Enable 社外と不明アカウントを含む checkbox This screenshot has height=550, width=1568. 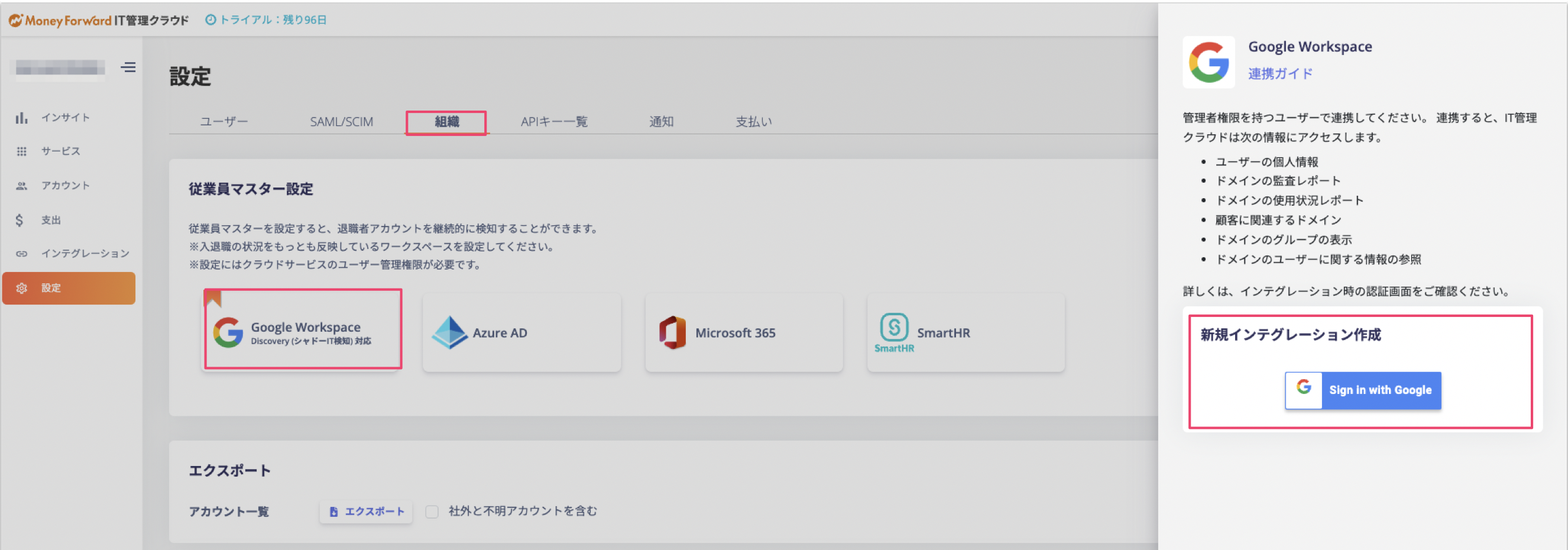pyautogui.click(x=432, y=512)
